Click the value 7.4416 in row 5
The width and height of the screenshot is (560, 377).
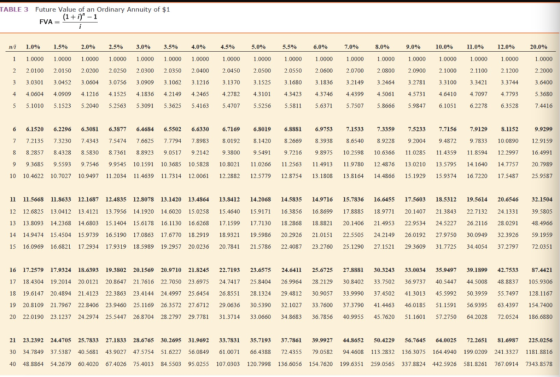[544, 106]
